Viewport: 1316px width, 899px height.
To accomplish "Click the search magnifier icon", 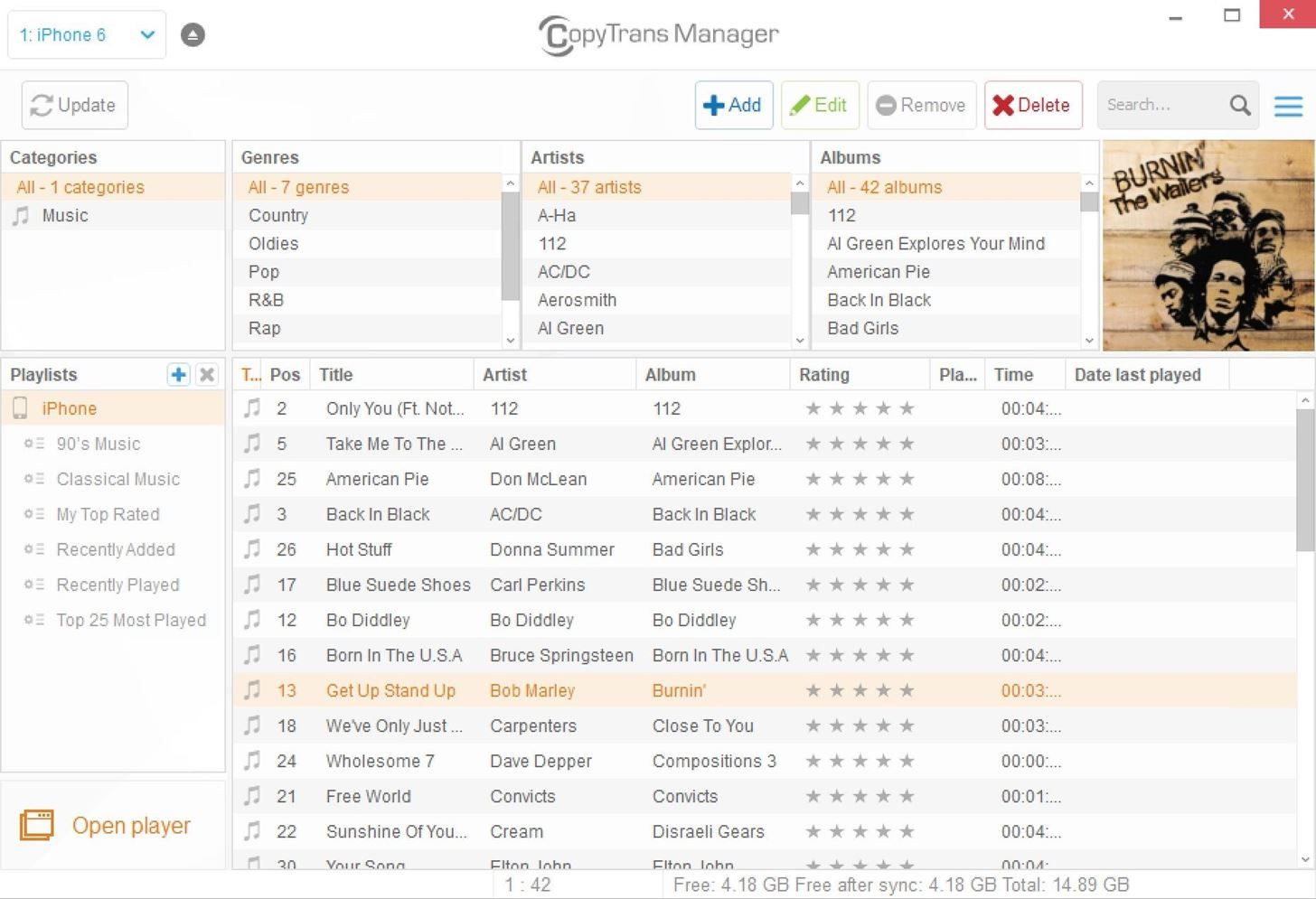I will click(1240, 106).
